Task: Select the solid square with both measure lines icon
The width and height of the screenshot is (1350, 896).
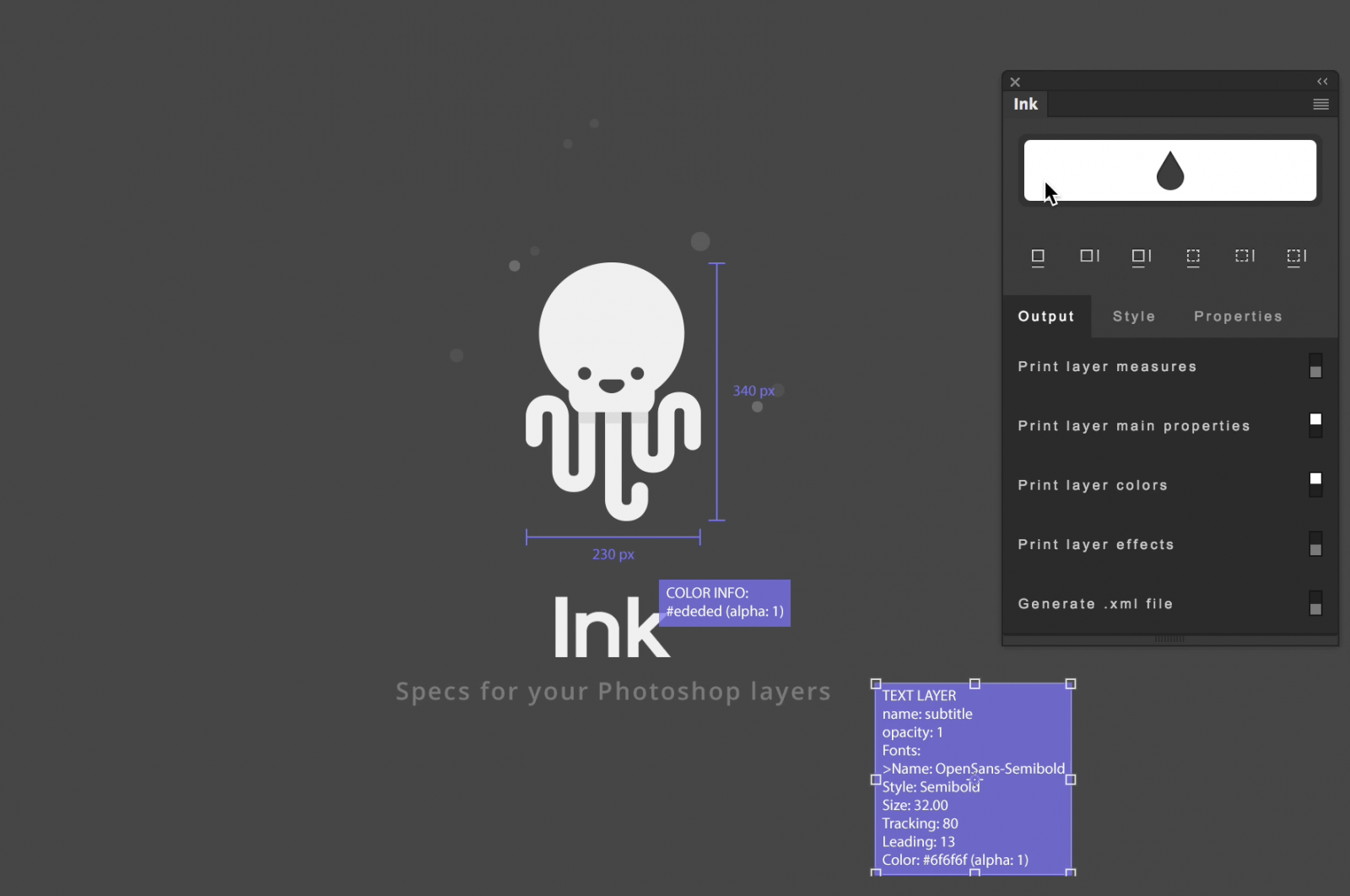Action: pyautogui.click(x=1141, y=257)
